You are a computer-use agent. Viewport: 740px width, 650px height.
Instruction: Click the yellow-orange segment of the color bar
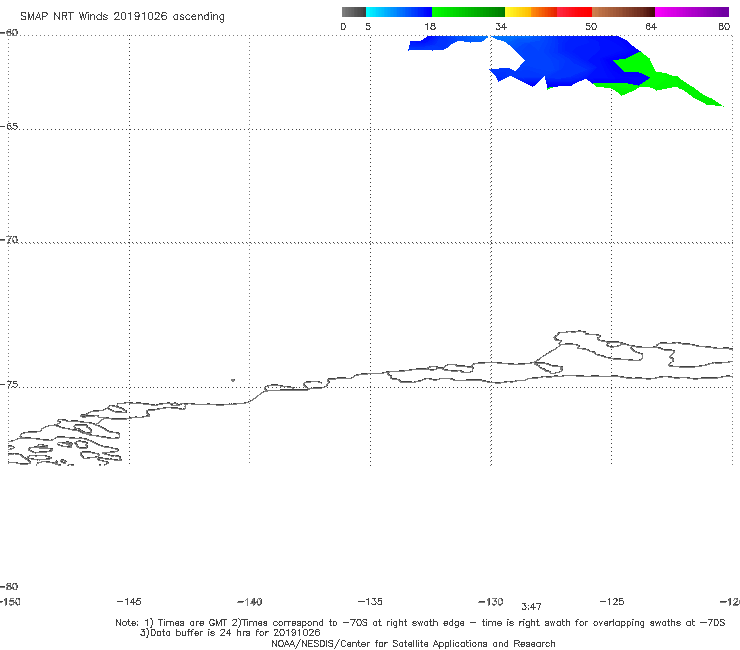(x=530, y=12)
